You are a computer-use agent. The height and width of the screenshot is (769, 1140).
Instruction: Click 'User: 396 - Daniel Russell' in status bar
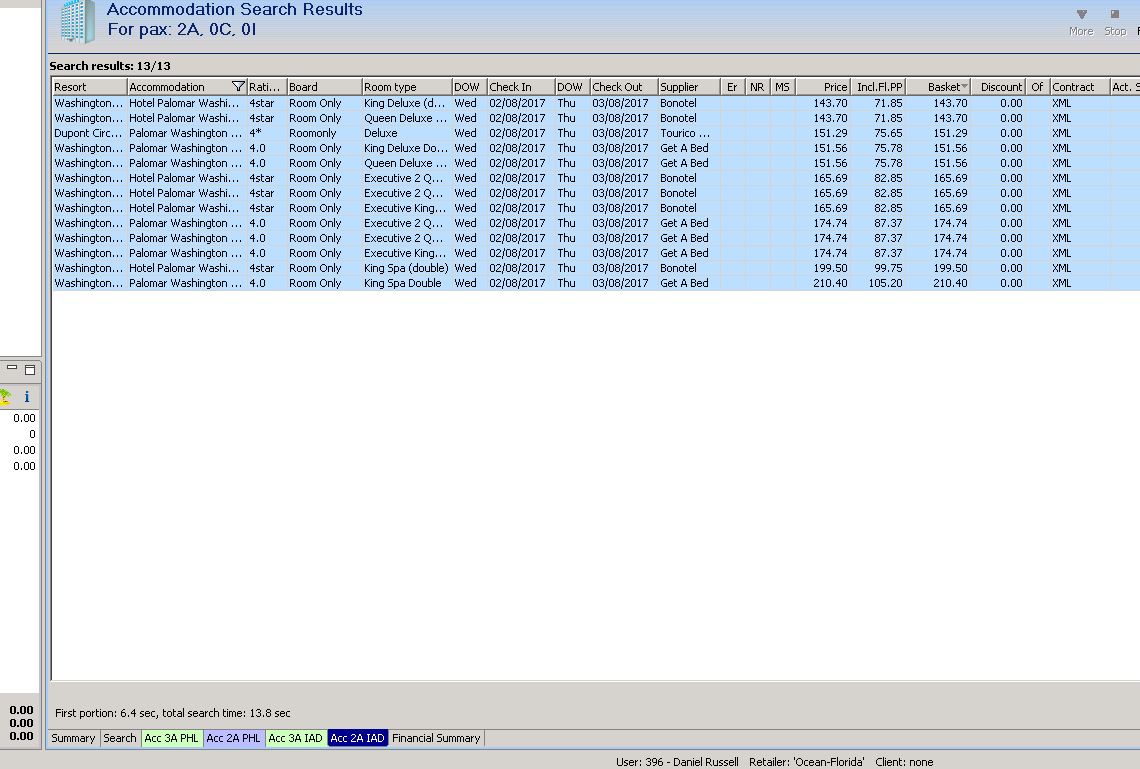(x=677, y=762)
